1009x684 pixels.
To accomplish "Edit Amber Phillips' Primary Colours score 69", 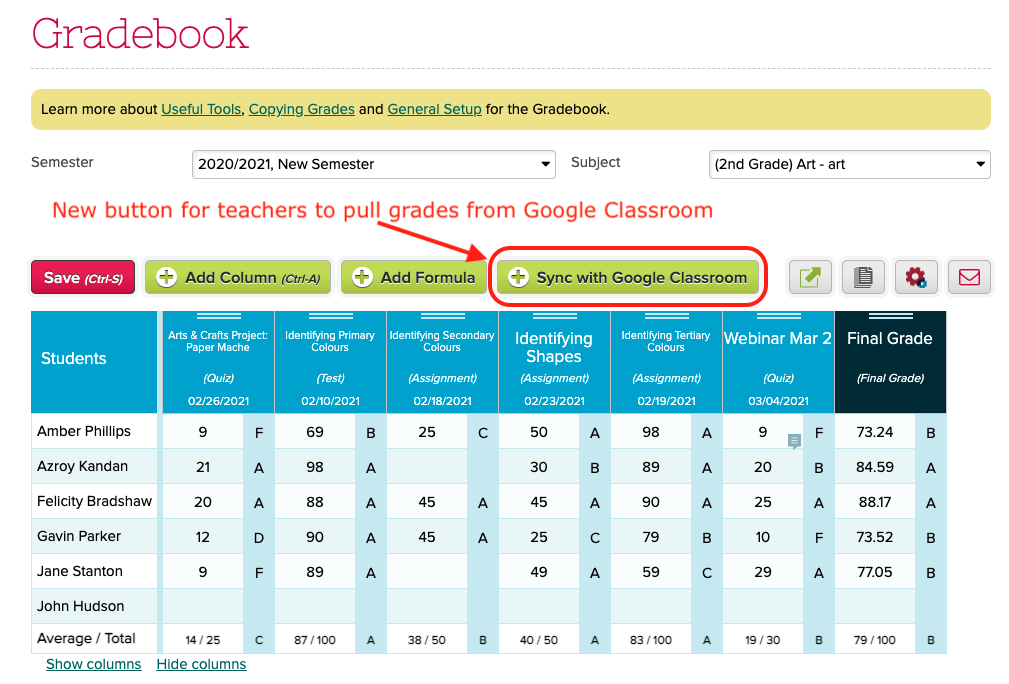I will coord(315,432).
